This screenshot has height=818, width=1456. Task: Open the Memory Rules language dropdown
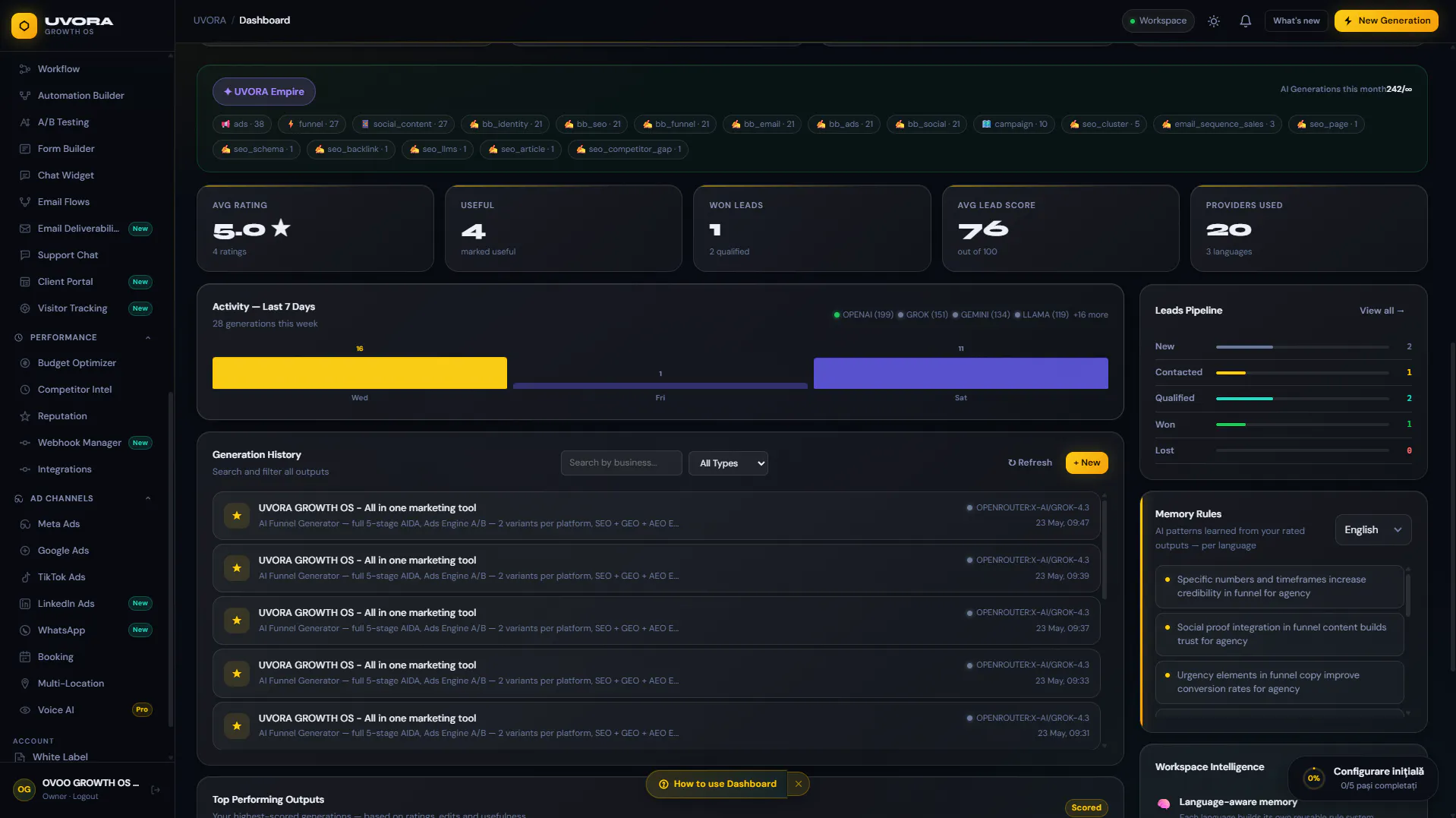click(x=1372, y=530)
